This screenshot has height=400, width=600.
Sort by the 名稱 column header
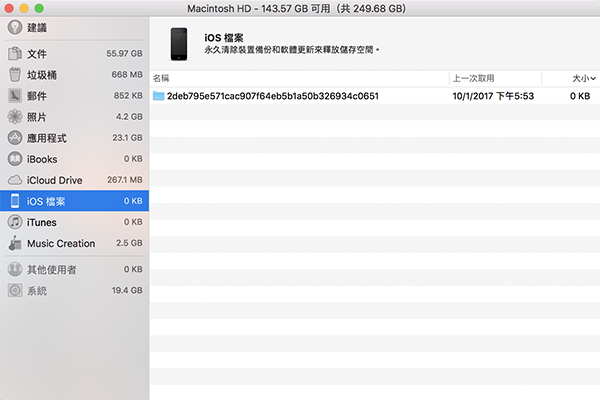pos(161,78)
